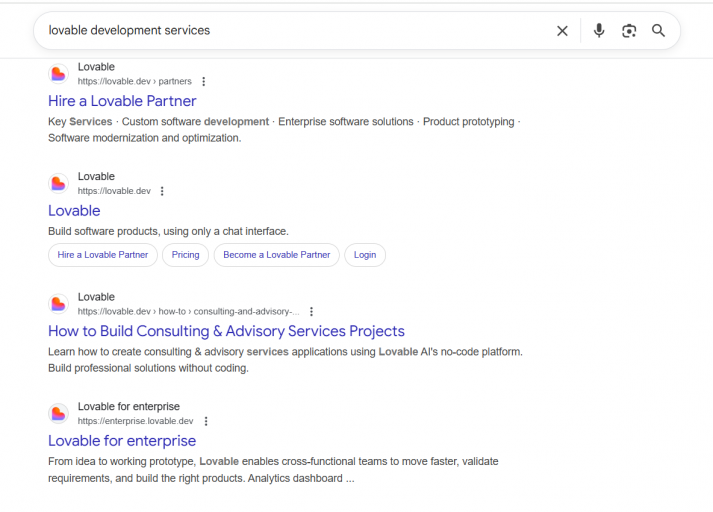Click into the search input field
The height and width of the screenshot is (512, 713).
pos(290,31)
